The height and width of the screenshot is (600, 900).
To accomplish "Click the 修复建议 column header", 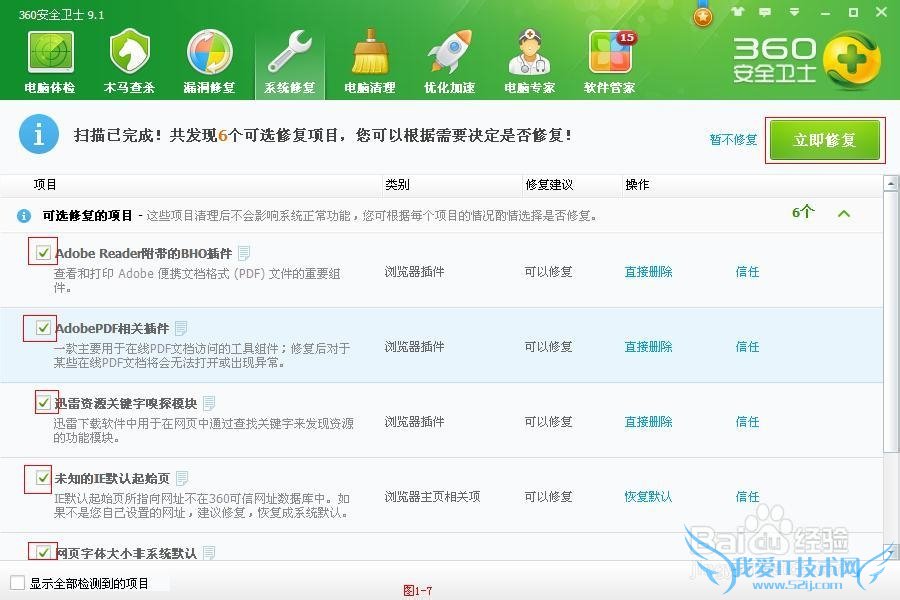I will tap(549, 184).
